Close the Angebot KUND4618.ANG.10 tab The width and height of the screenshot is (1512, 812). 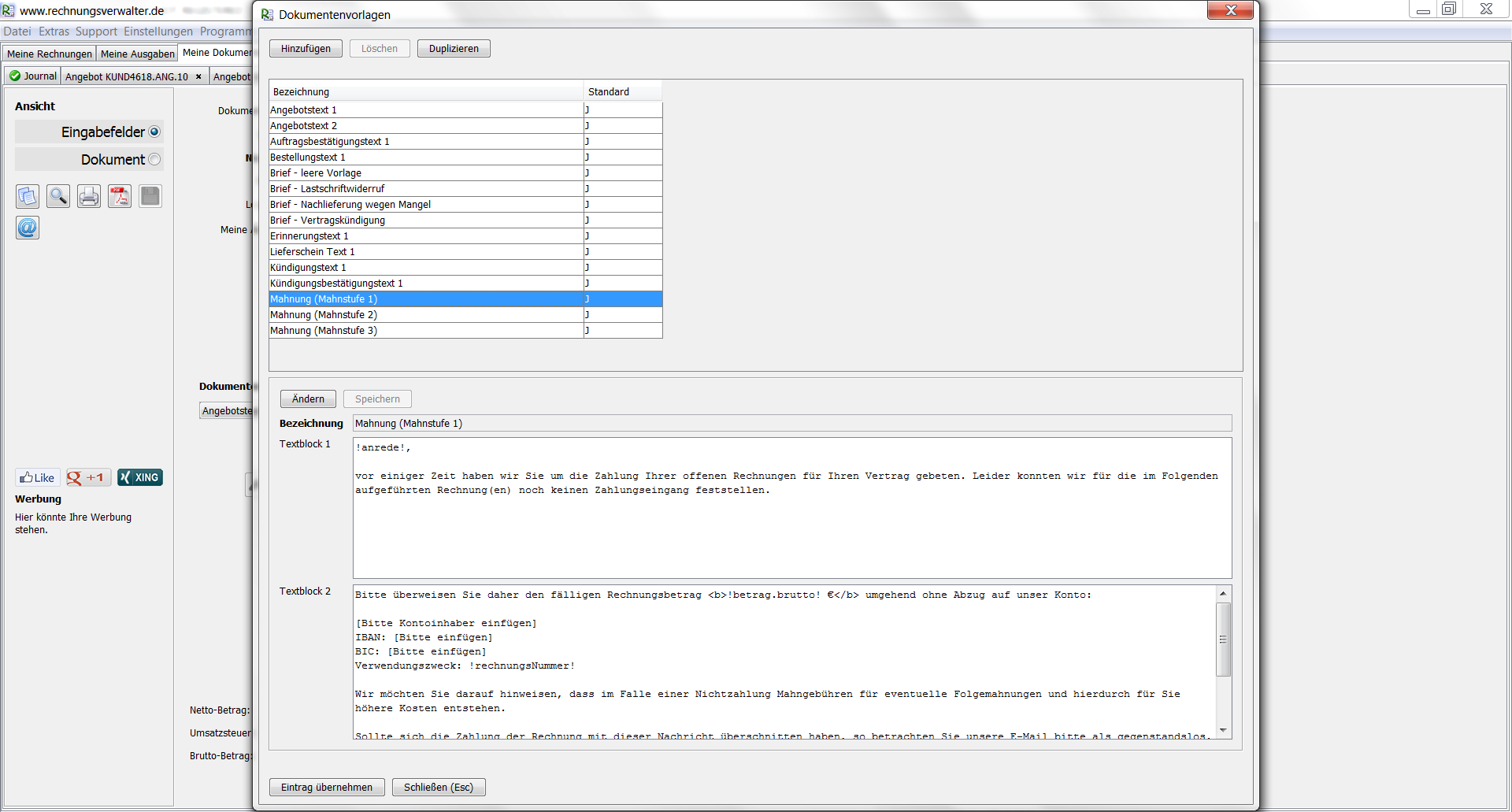pos(198,76)
